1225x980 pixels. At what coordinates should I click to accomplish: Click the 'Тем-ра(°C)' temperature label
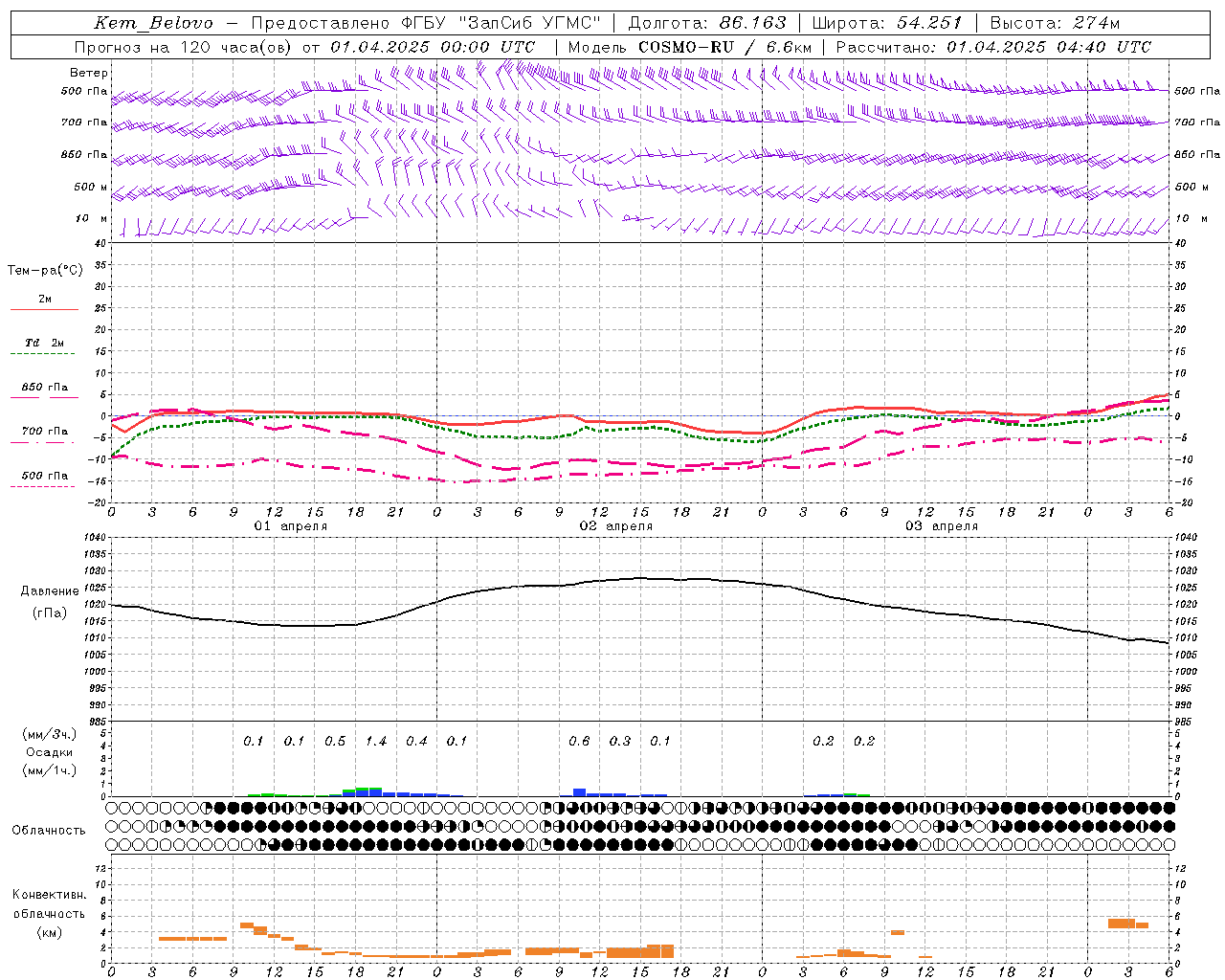click(x=45, y=271)
